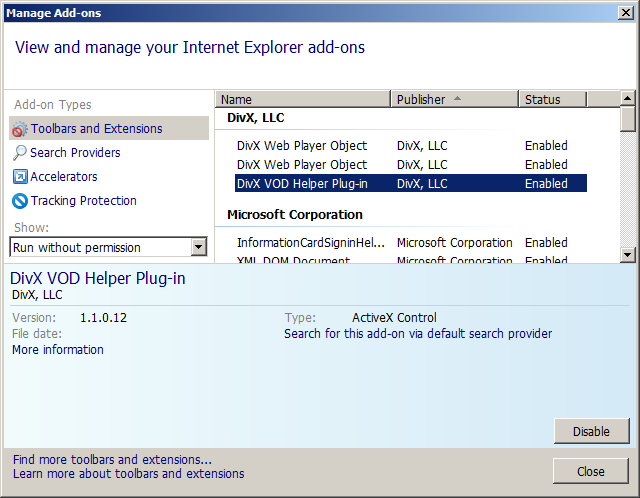Sort add-ons by Publisher column

[454, 99]
